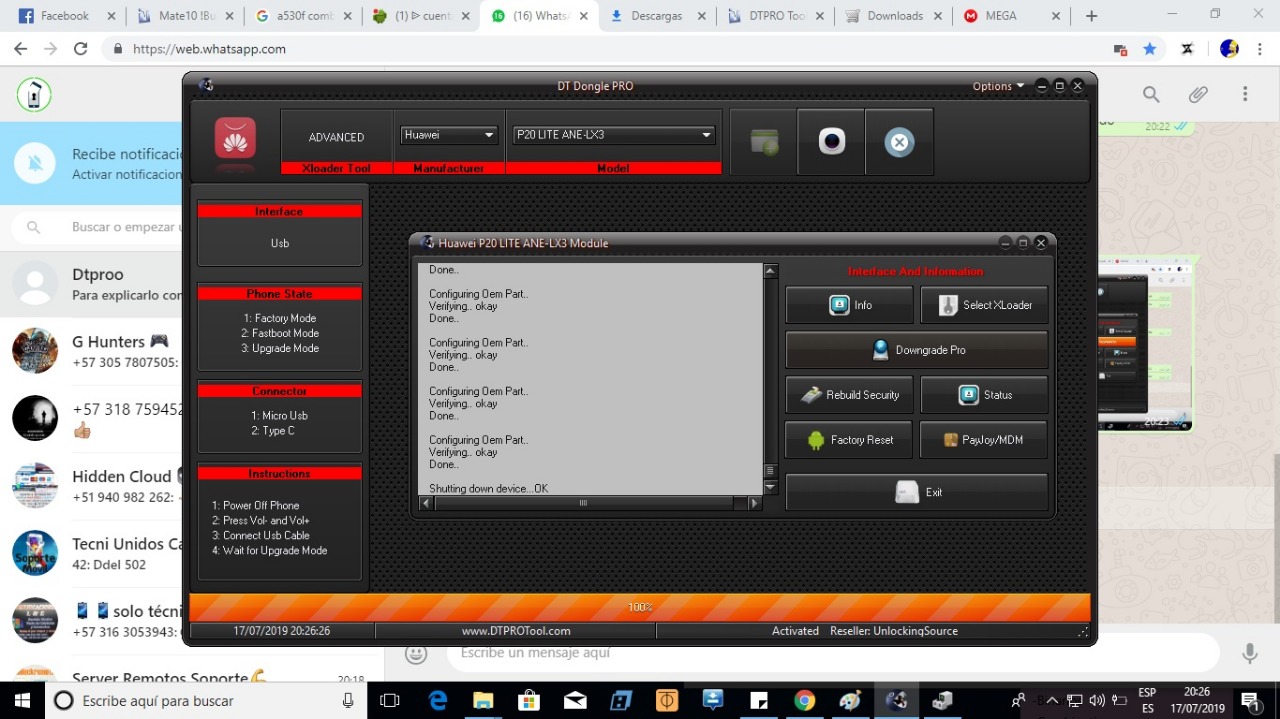Click the camera screenshot icon in toolbar
1280x719 pixels.
pyautogui.click(x=832, y=142)
